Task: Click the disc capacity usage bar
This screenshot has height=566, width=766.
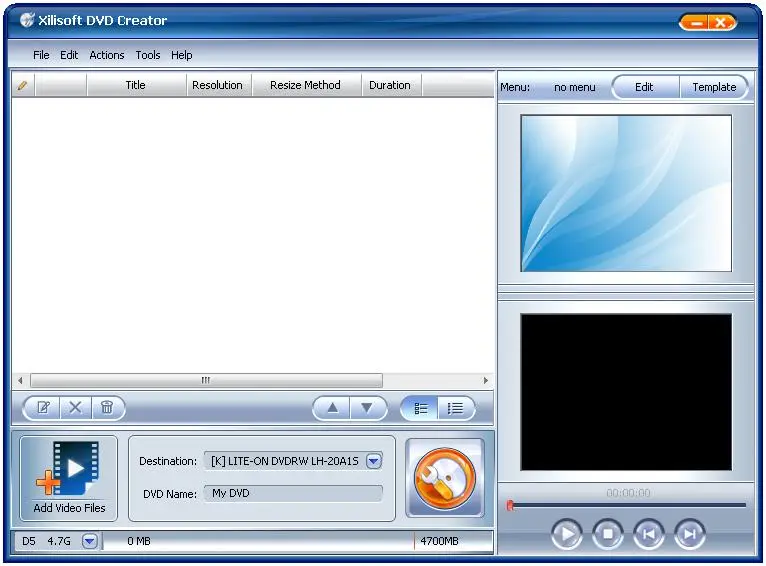Action: click(298, 541)
